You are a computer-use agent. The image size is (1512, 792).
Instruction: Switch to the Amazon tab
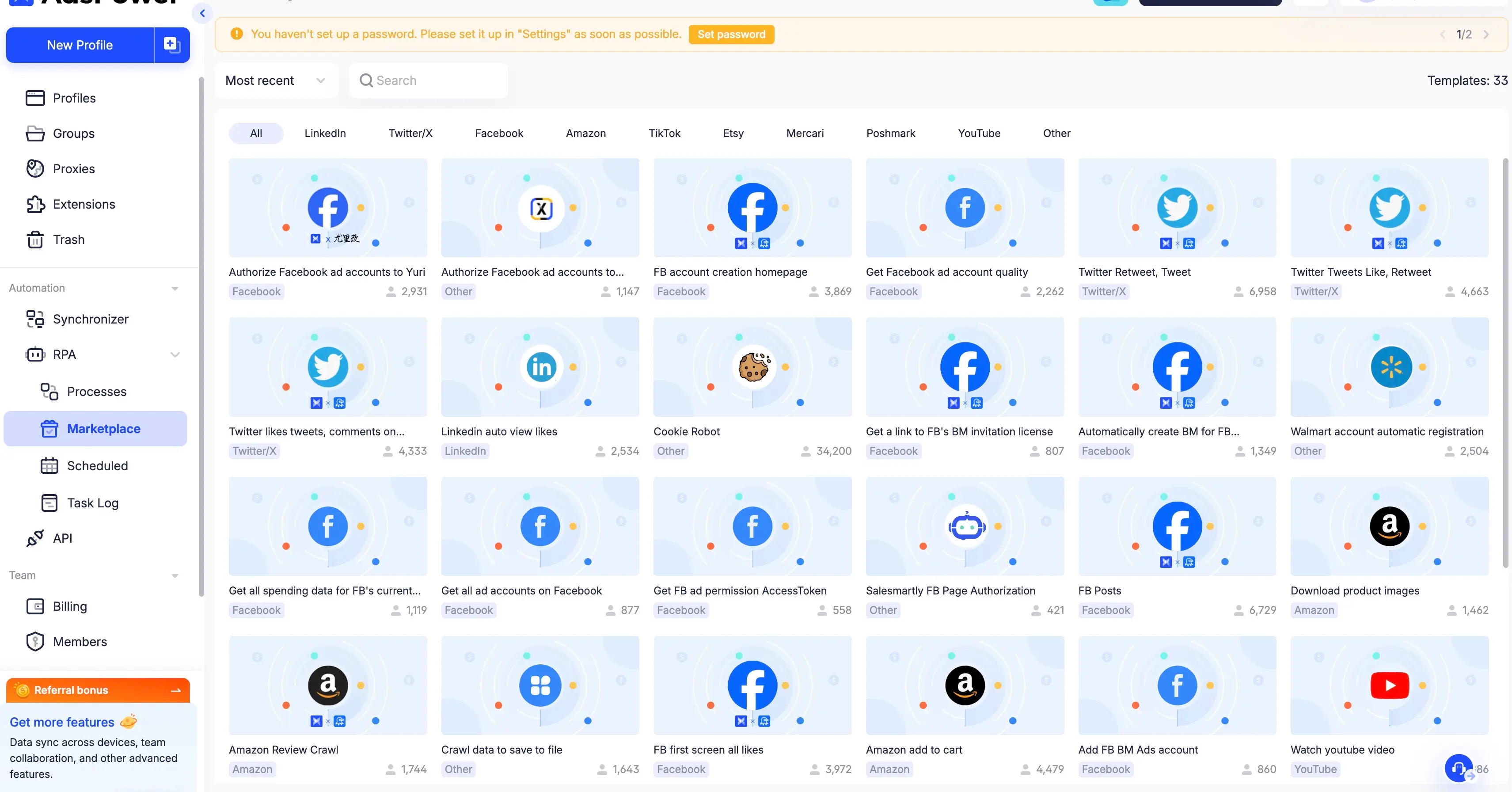(586, 133)
